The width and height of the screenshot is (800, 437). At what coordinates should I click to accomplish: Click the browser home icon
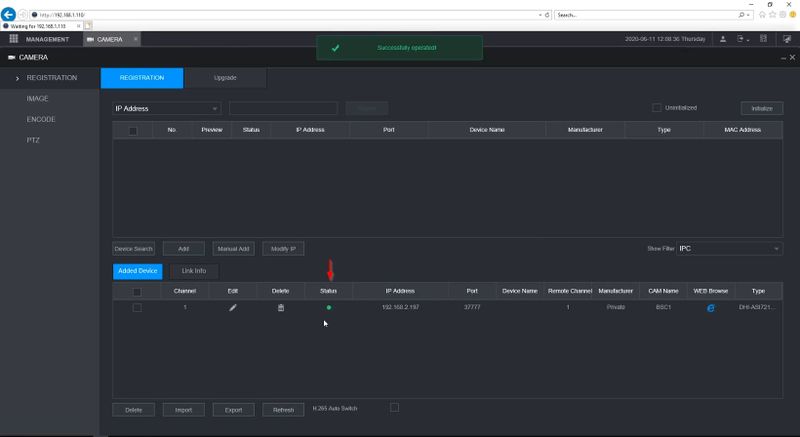point(762,15)
